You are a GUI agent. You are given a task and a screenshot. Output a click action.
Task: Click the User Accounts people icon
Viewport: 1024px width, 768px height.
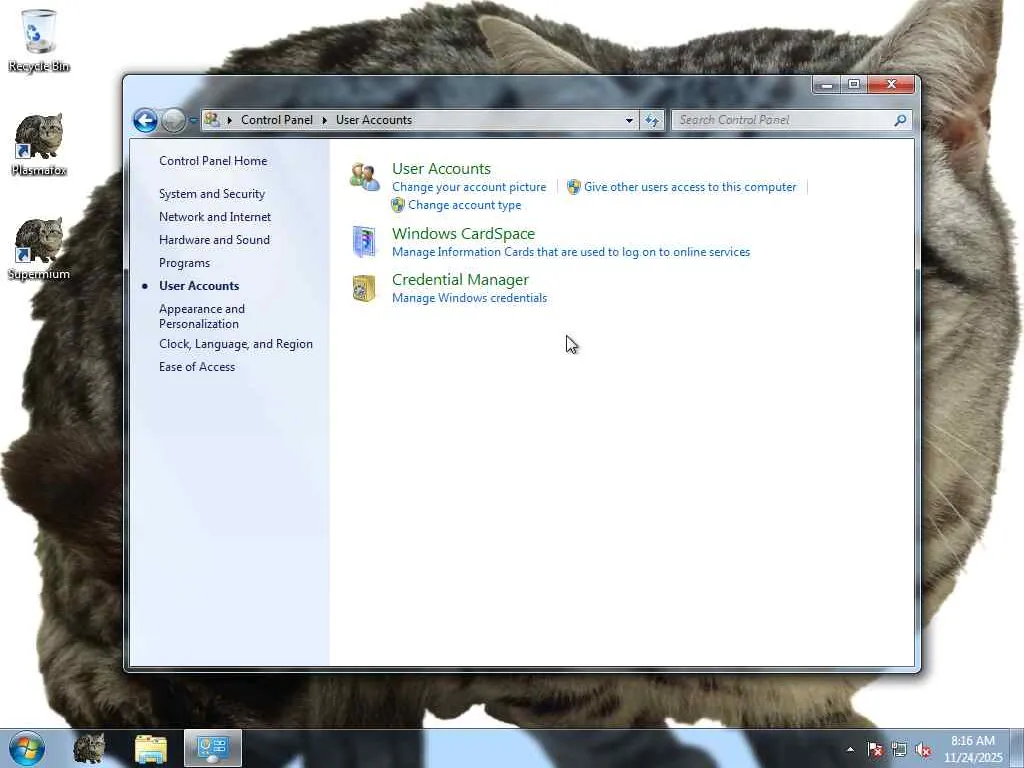pos(364,177)
